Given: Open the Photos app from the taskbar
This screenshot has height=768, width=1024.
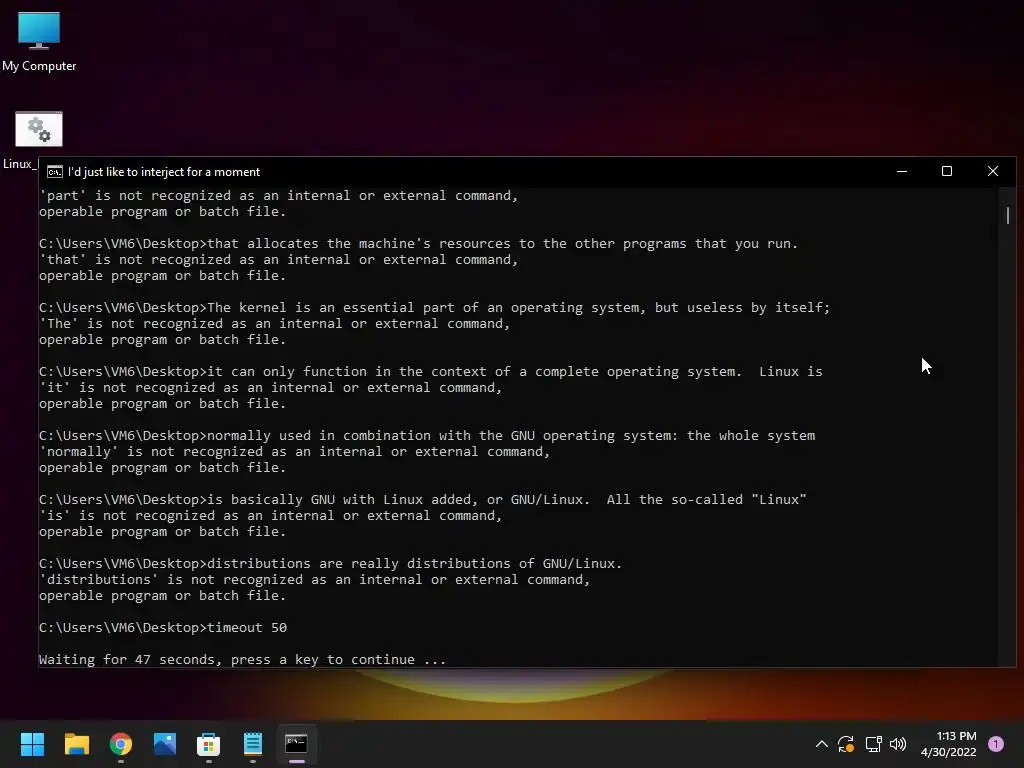Looking at the screenshot, I should pyautogui.click(x=165, y=744).
